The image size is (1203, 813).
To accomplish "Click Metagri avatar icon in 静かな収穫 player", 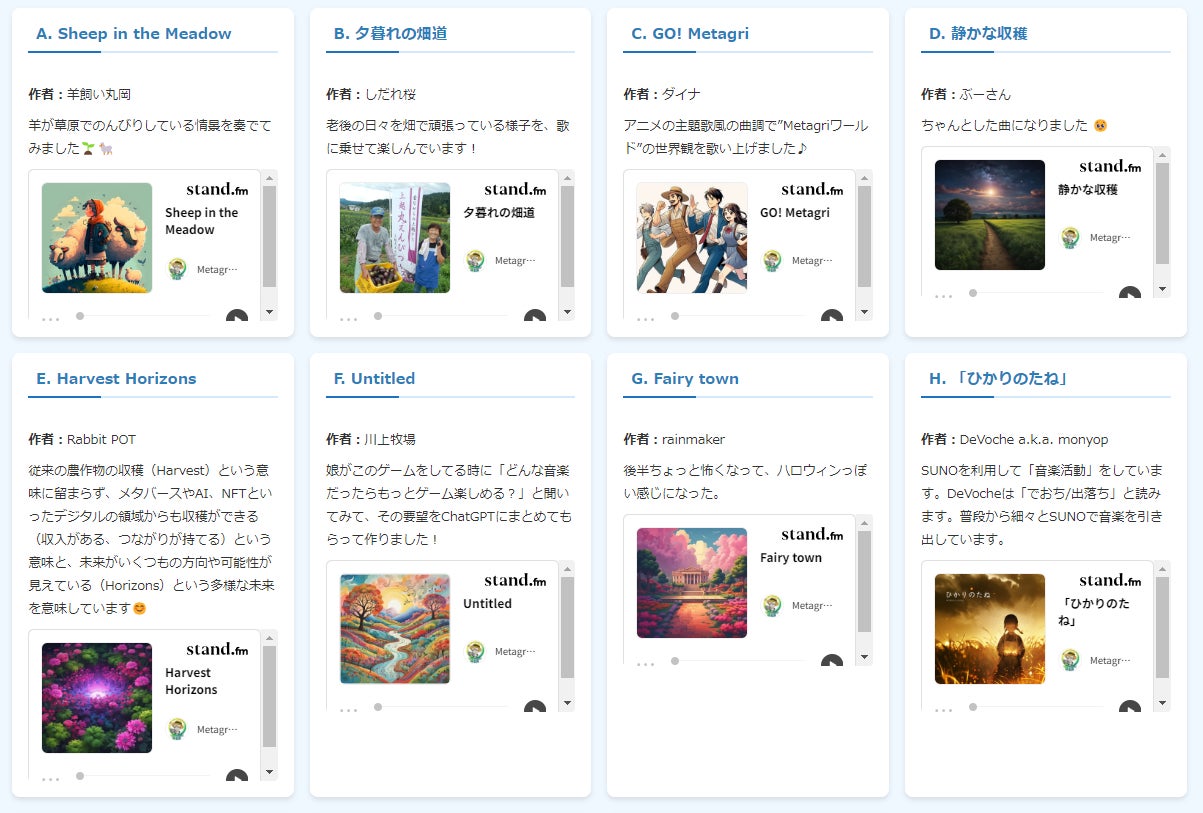I will (x=1070, y=237).
